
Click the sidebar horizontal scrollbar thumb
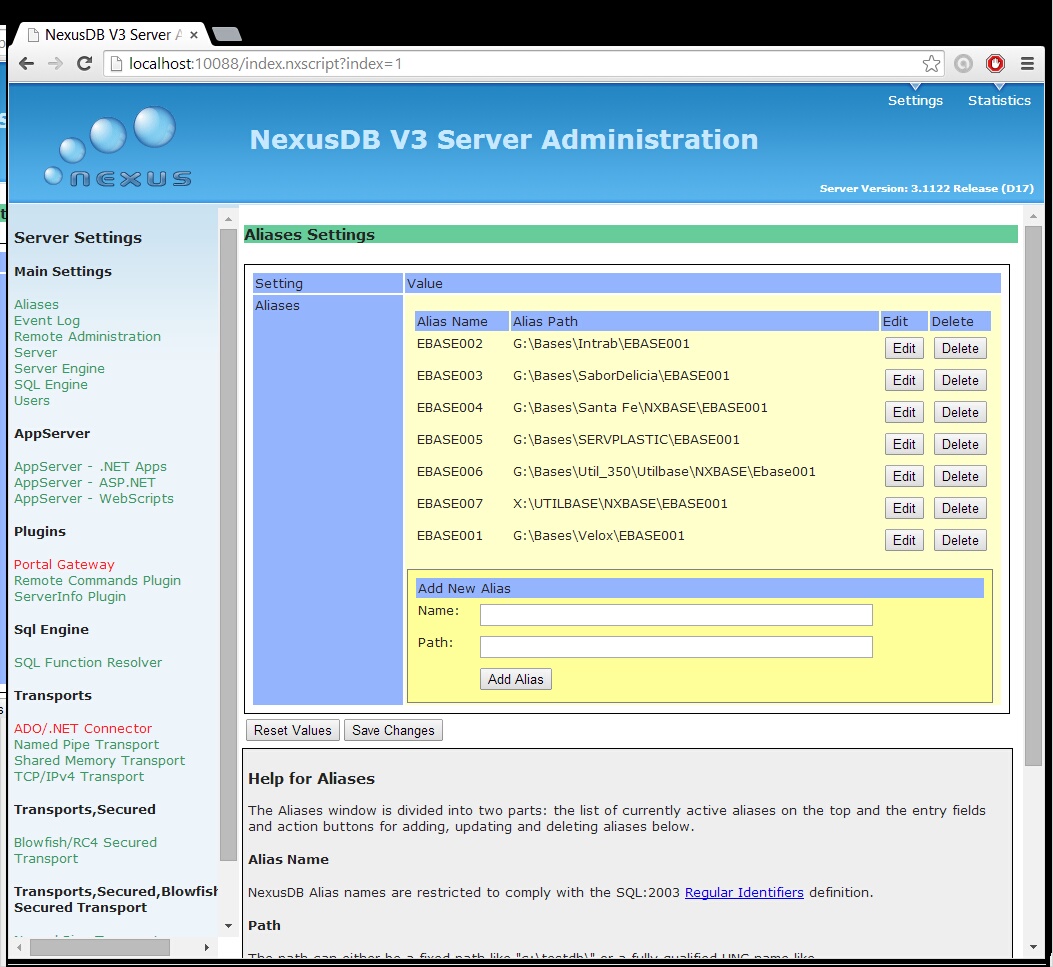(100, 947)
